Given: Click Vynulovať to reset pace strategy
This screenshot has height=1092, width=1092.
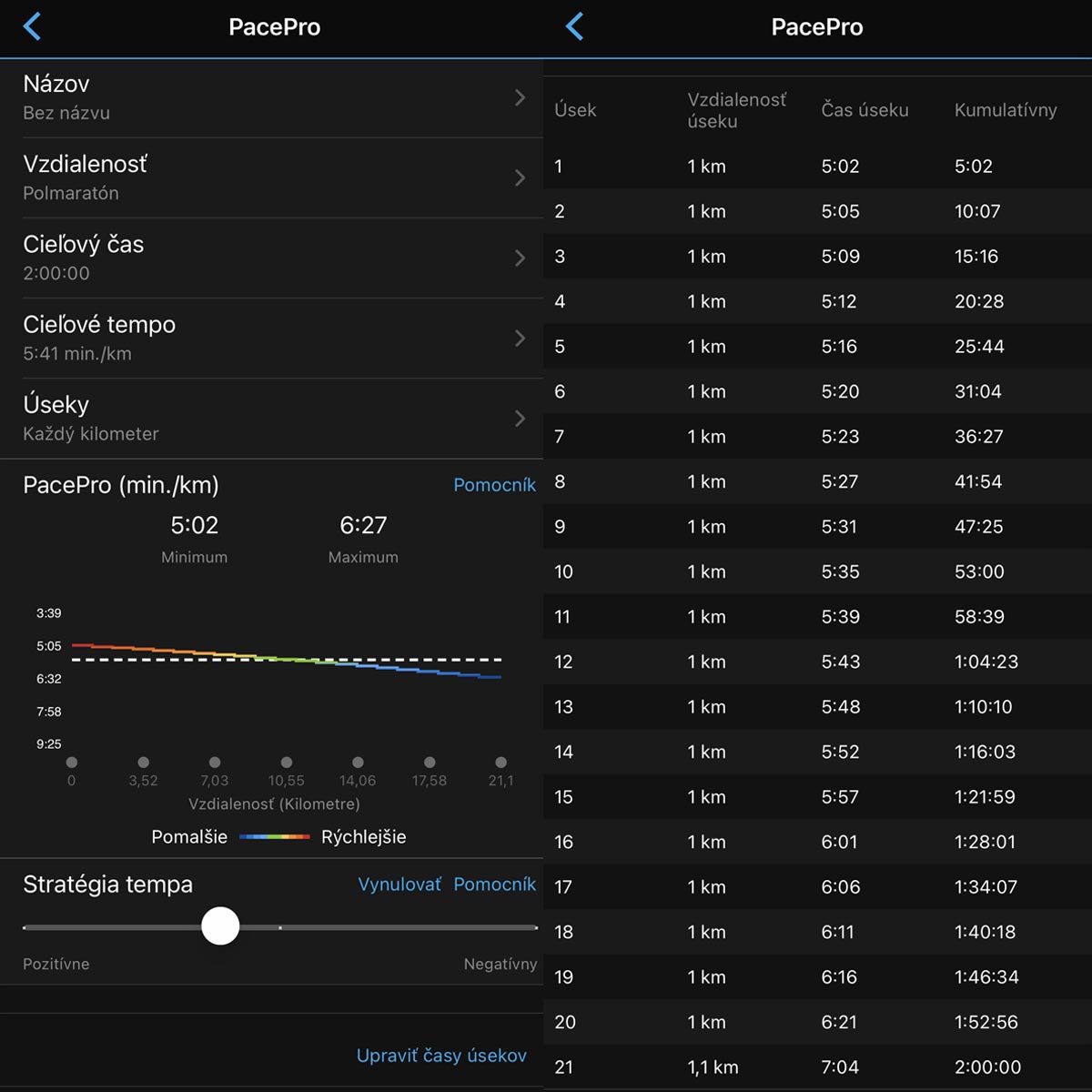Looking at the screenshot, I should pos(399,885).
